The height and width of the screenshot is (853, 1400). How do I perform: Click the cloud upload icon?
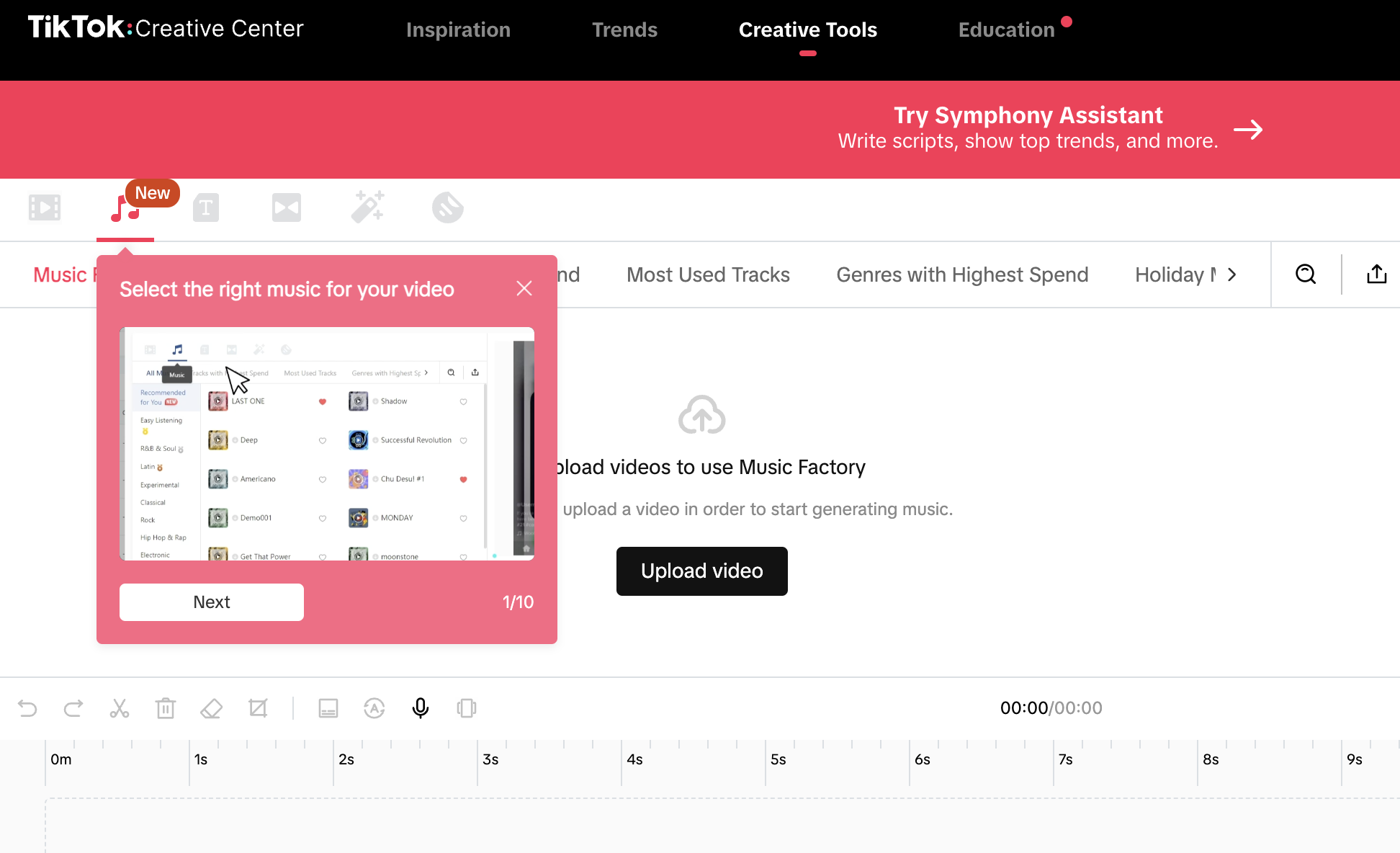pos(702,414)
